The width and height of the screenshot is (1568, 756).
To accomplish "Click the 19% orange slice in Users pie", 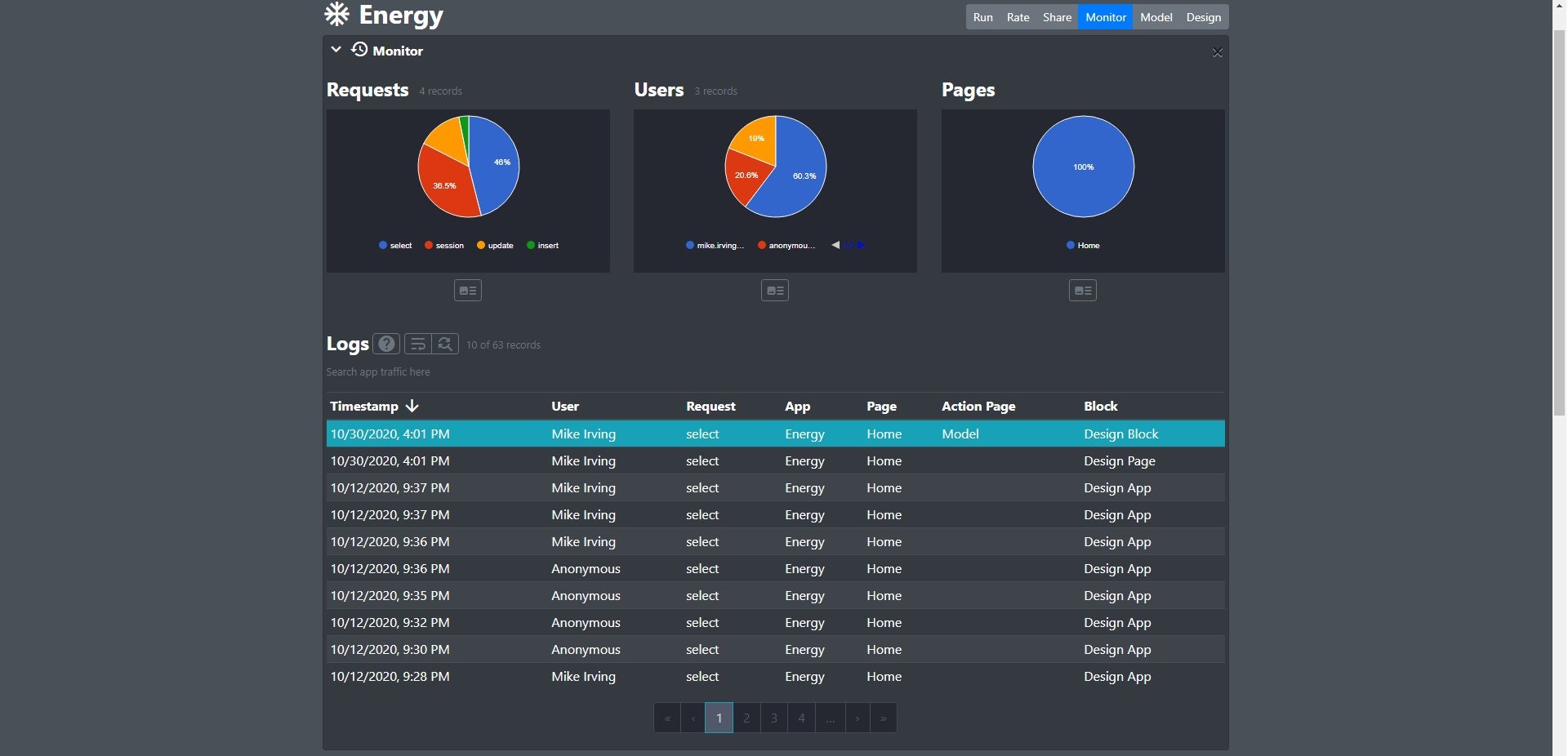I will [757, 139].
